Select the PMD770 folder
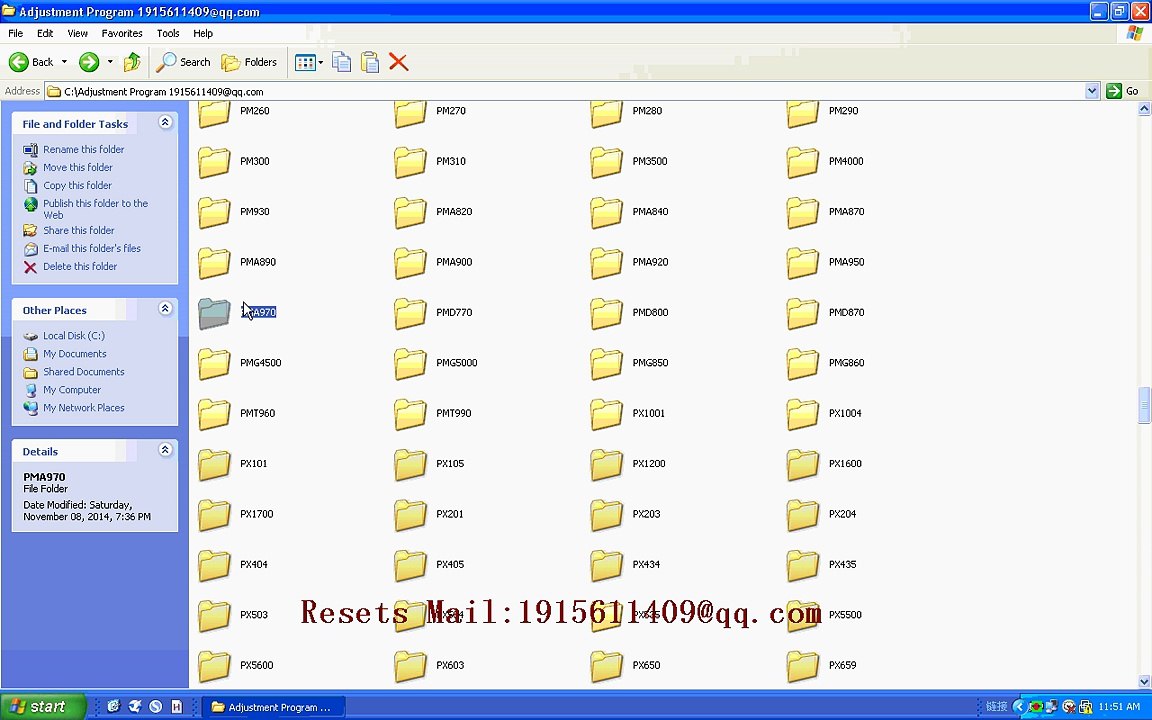The image size is (1152, 720). [433, 314]
